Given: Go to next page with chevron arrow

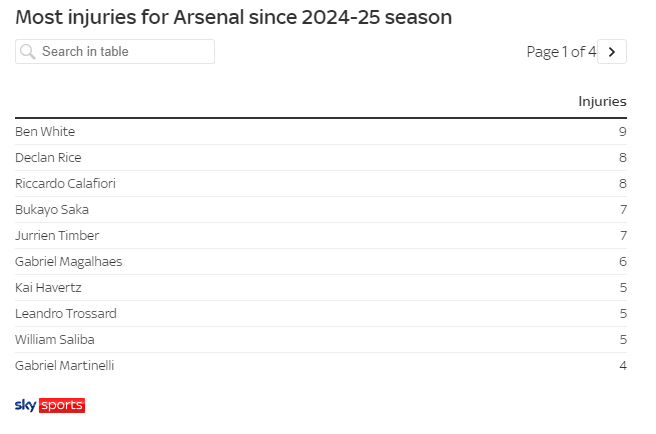Looking at the screenshot, I should click(612, 52).
